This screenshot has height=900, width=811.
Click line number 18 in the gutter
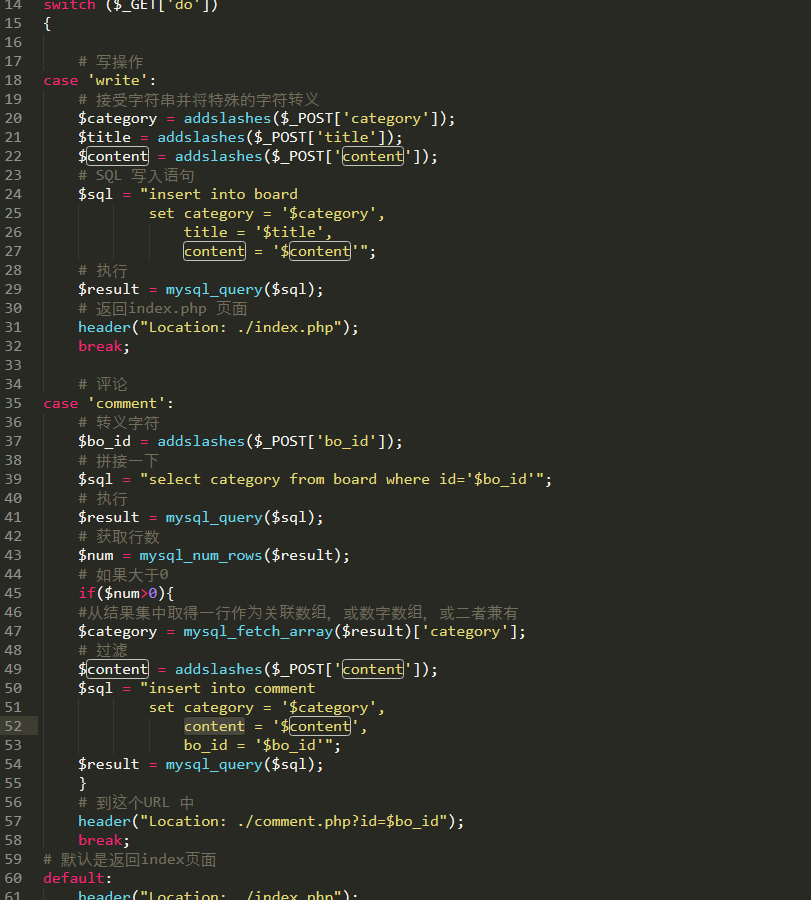click(x=13, y=80)
